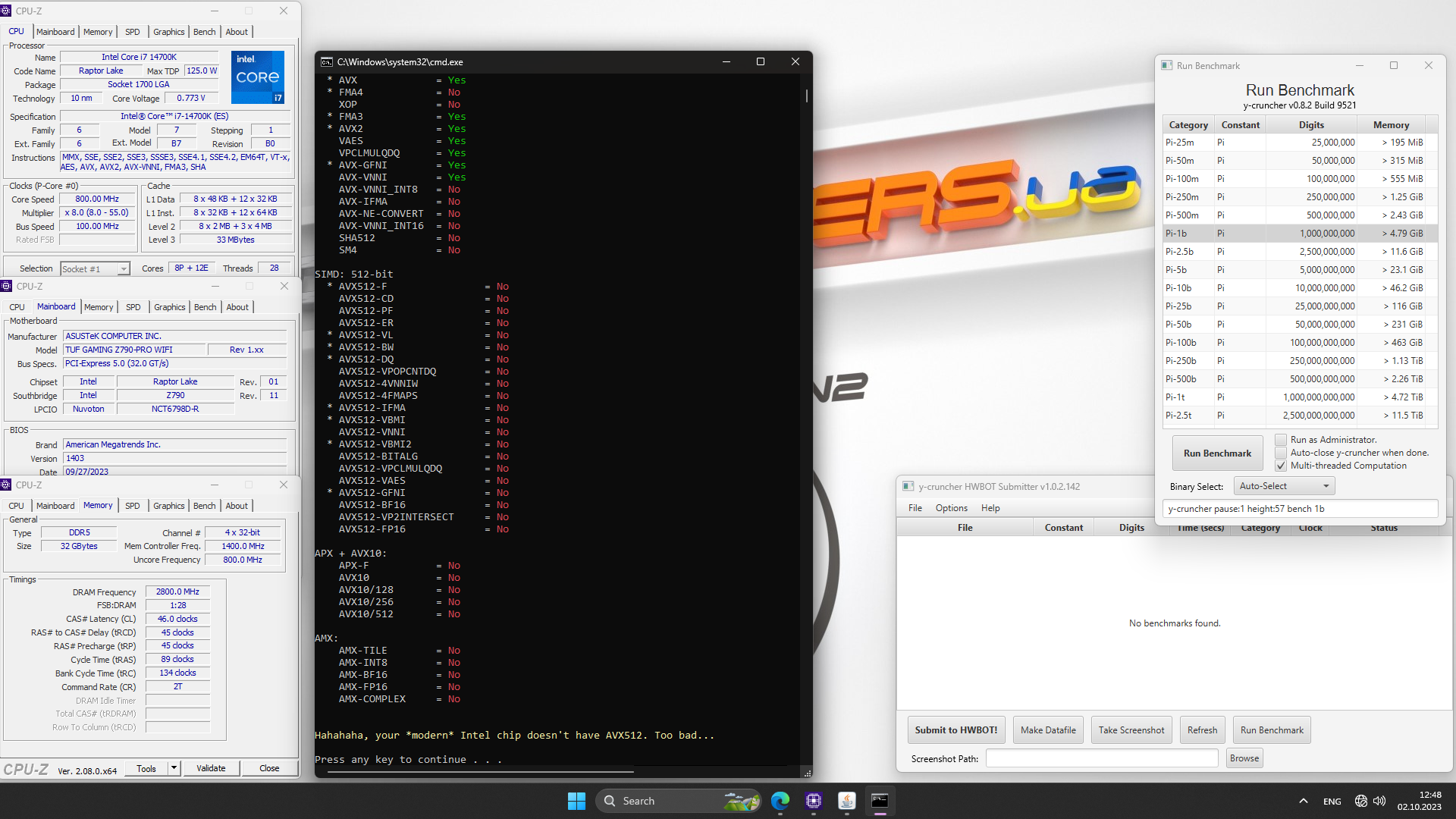Show hidden tray icons chevron
The image size is (1456, 819).
tap(1303, 801)
